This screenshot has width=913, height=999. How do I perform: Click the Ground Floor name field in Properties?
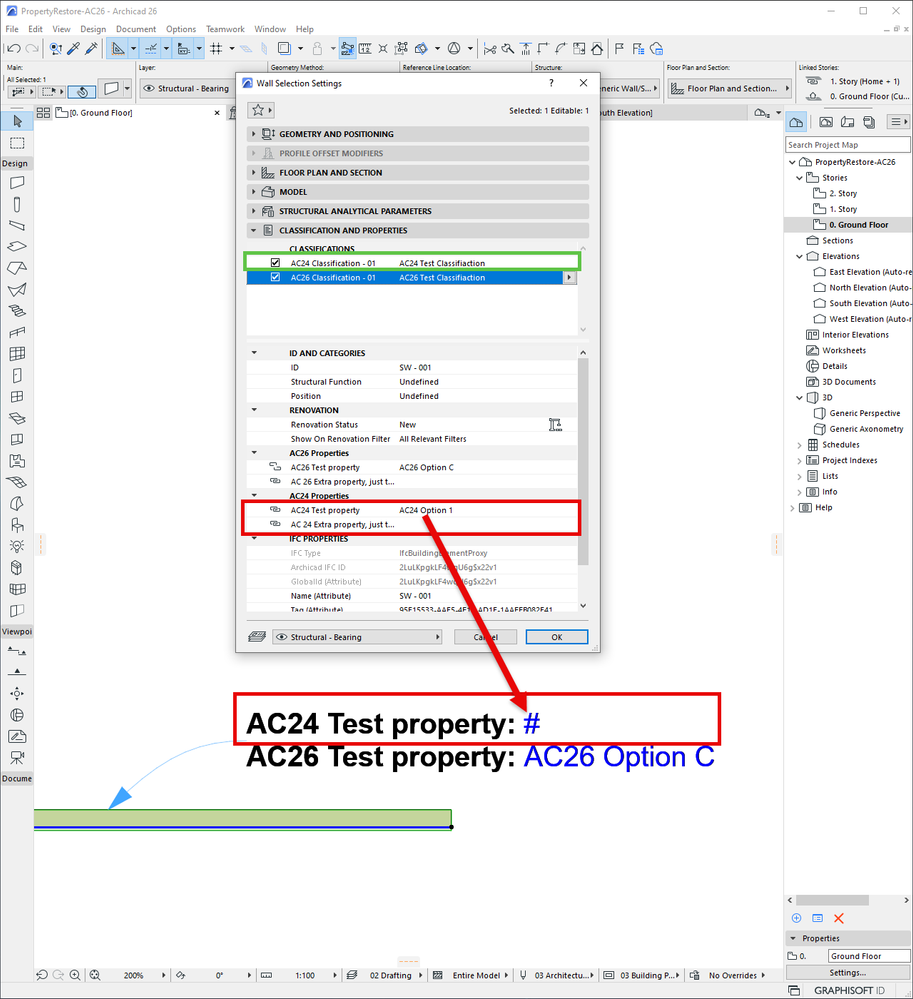(x=869, y=956)
